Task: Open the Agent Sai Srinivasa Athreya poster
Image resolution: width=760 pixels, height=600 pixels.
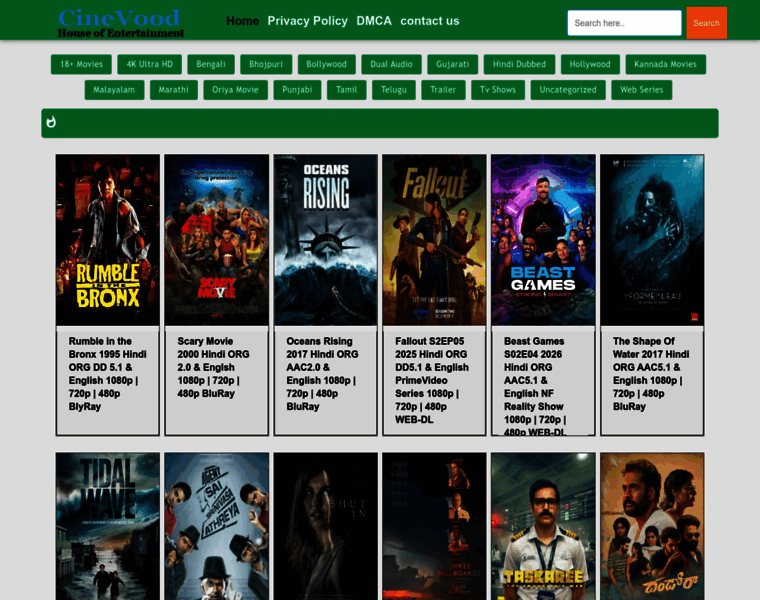Action: tap(217, 526)
